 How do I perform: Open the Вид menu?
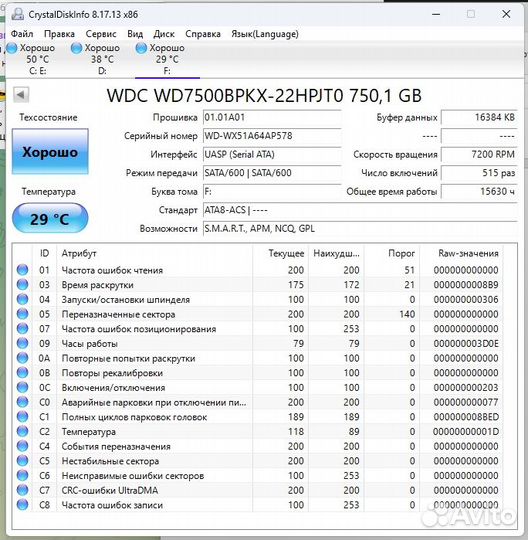pyautogui.click(x=135, y=34)
